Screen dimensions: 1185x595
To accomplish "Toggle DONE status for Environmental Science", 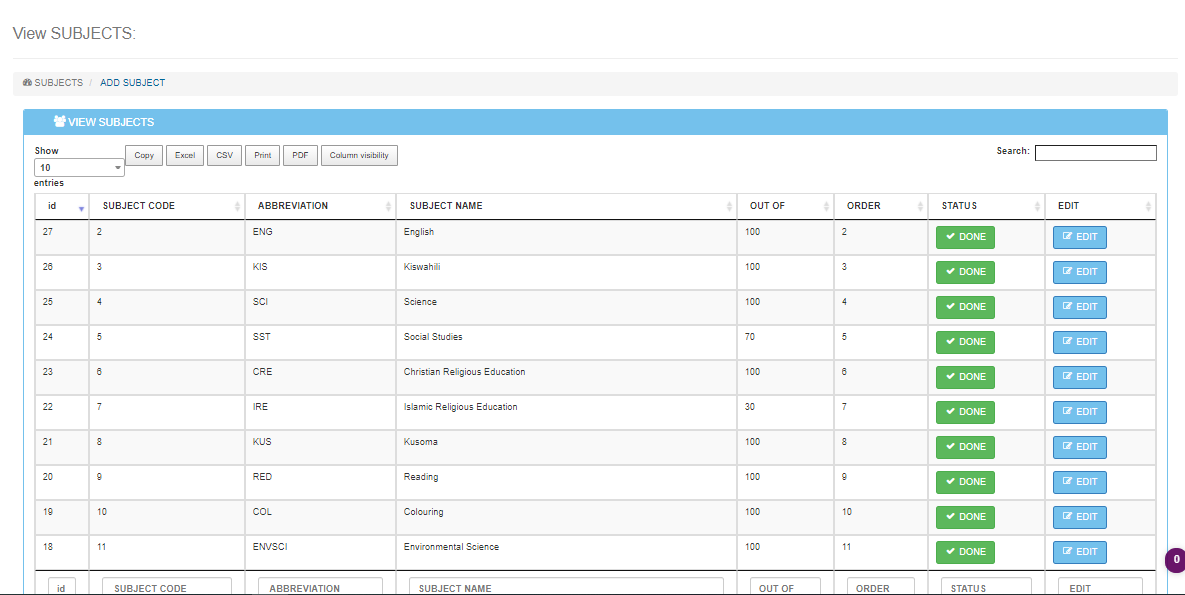I will (x=965, y=552).
